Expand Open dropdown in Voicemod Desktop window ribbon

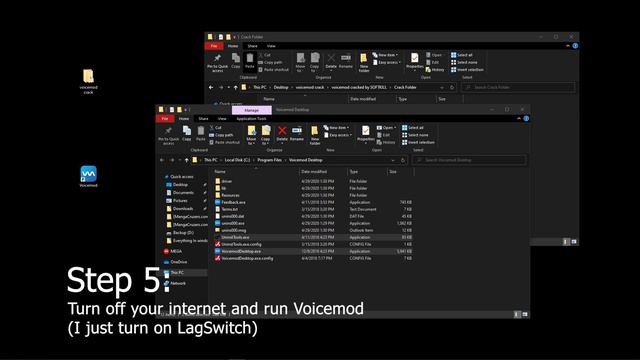coord(386,128)
